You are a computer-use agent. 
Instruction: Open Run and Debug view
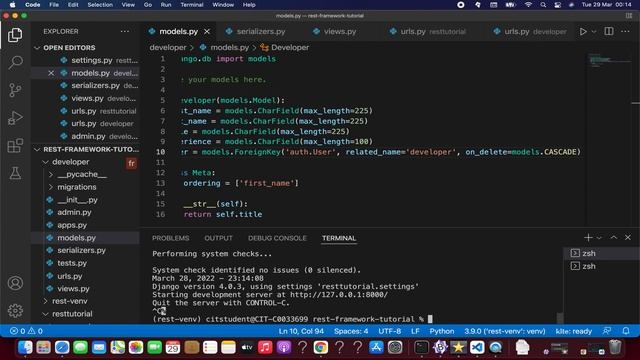15,118
